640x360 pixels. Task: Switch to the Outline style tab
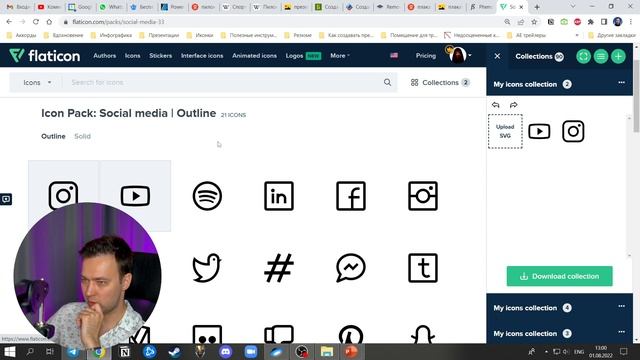(53, 136)
